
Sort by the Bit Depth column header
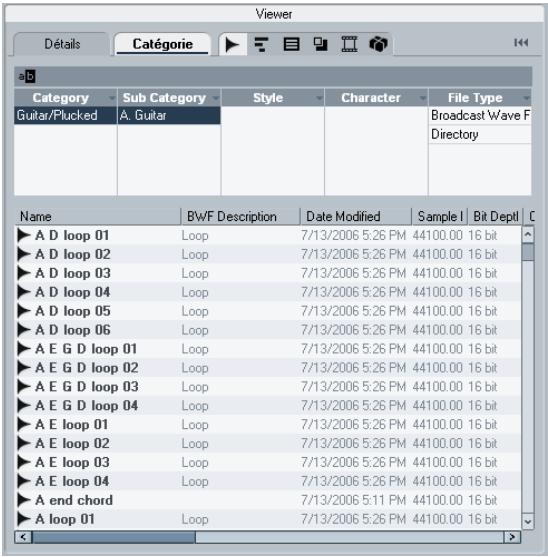click(495, 216)
